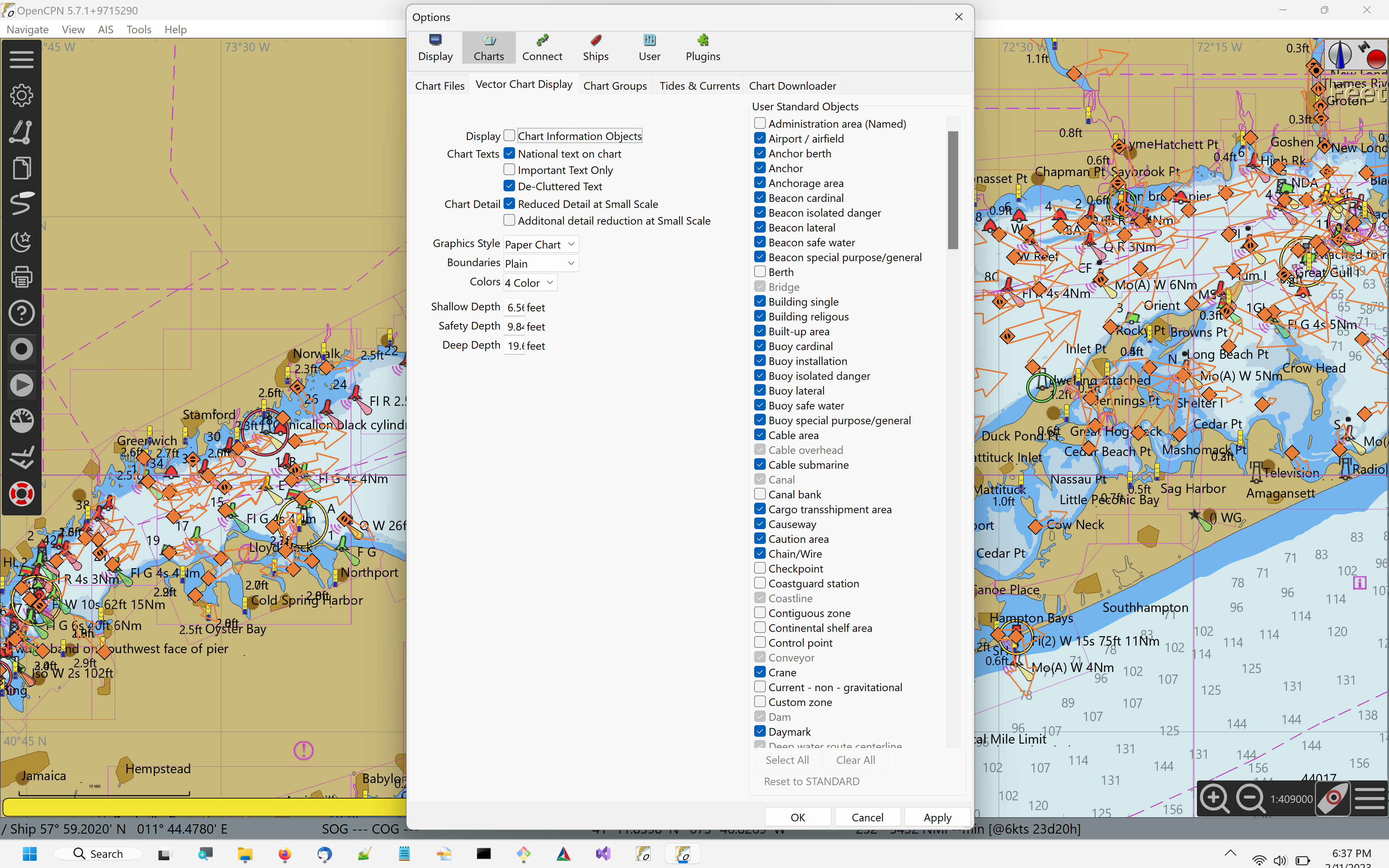Select the Create Route tool
Screen dimensions: 1389x868
click(21, 132)
